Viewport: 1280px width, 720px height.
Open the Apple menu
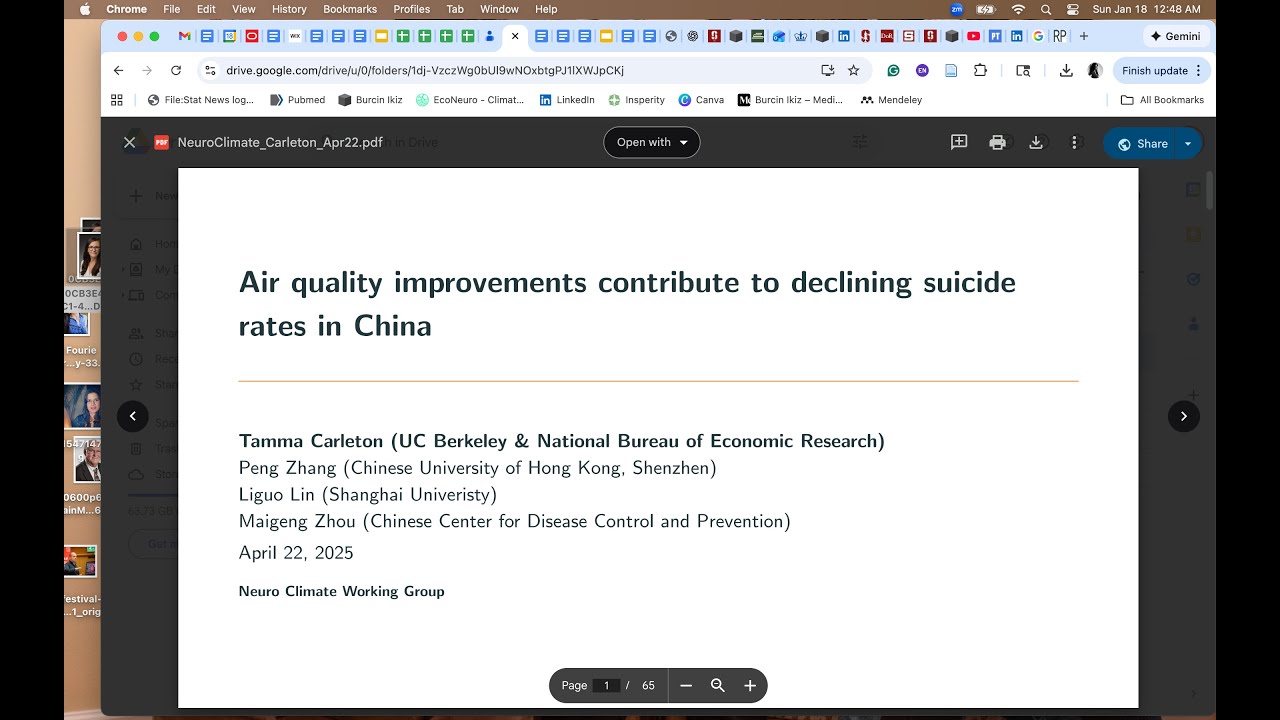(85, 9)
